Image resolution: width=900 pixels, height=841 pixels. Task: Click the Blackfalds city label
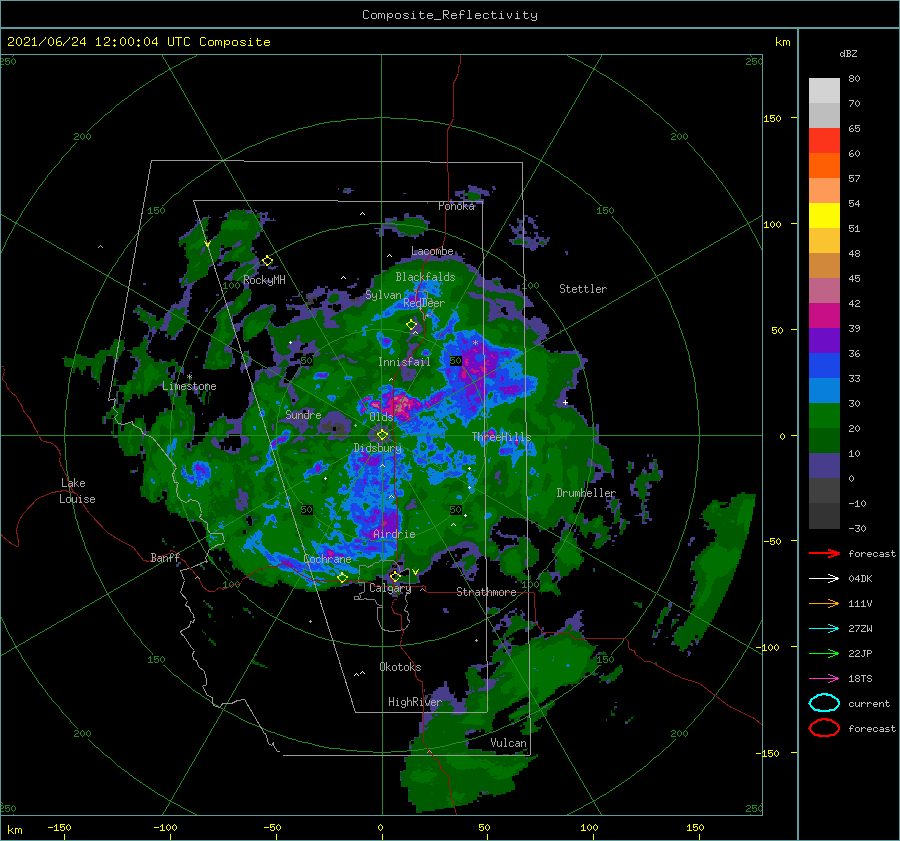click(x=425, y=277)
